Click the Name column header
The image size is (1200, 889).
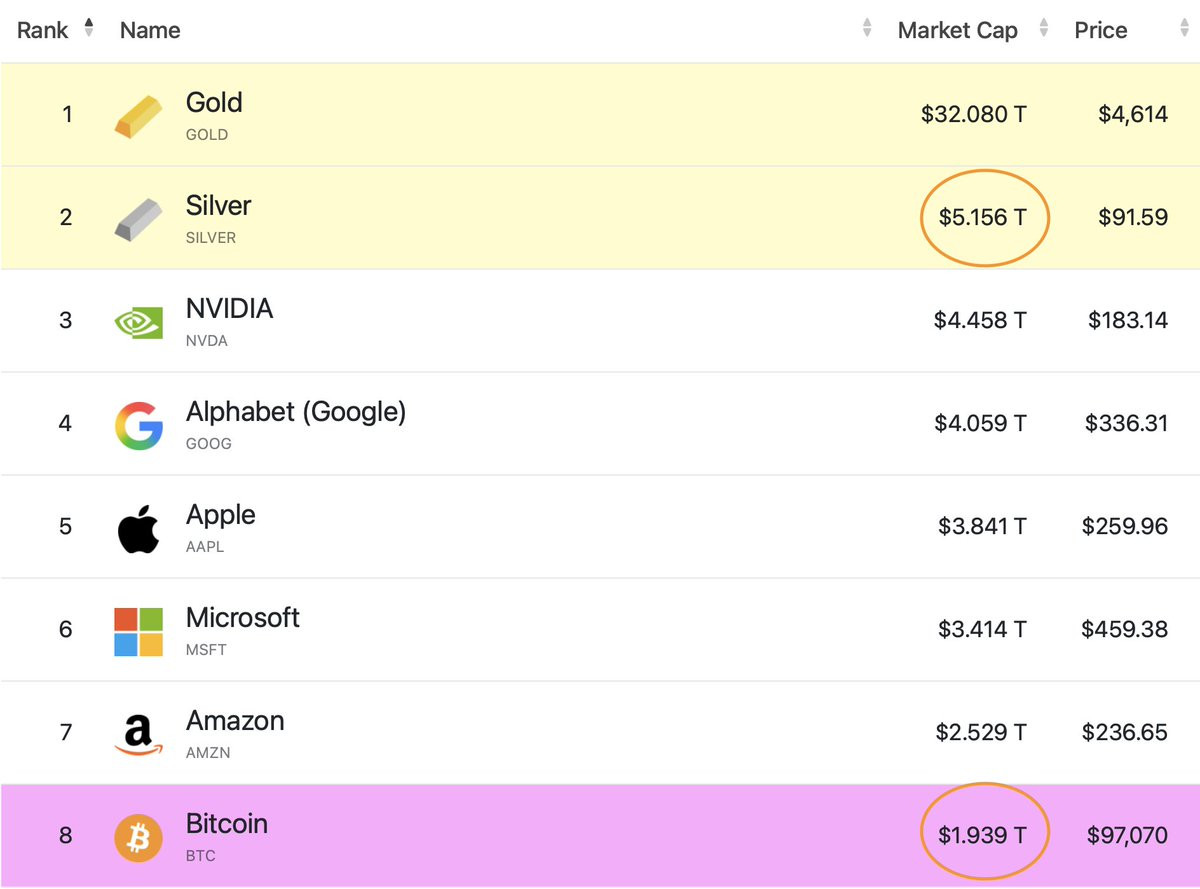pos(150,31)
